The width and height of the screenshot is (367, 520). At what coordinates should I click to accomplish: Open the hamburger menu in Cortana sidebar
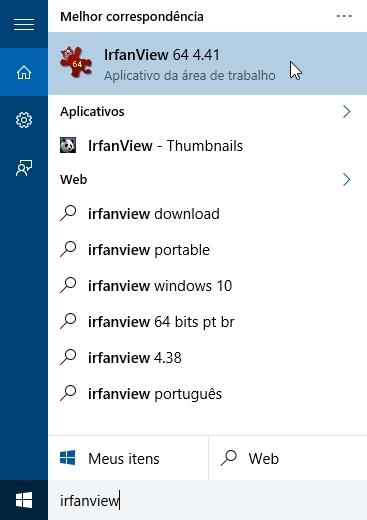24,24
